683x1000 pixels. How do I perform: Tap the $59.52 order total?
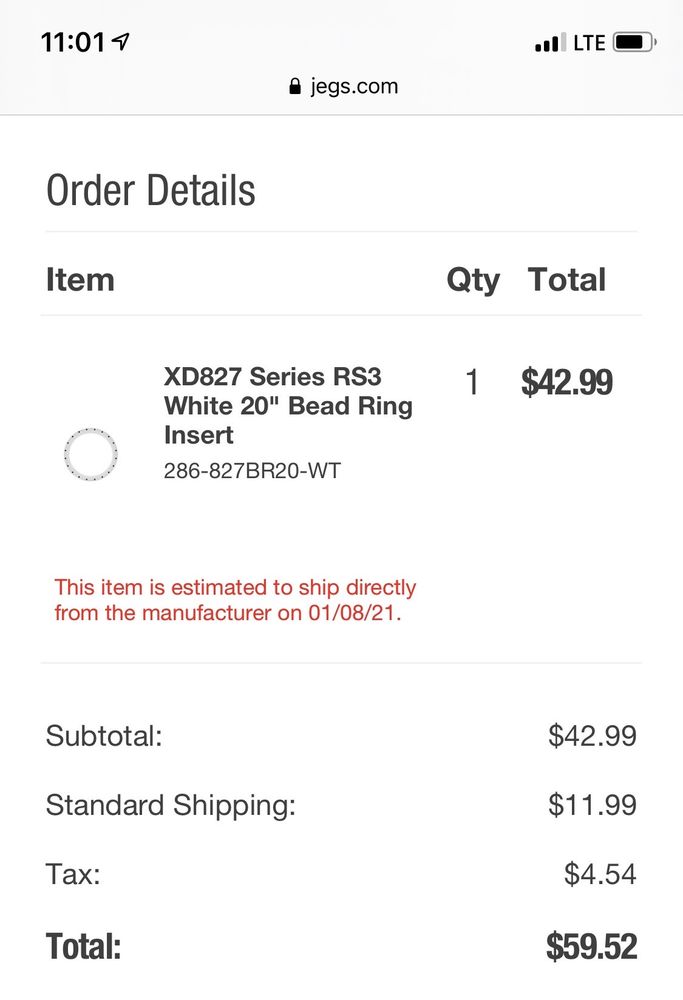(x=591, y=946)
